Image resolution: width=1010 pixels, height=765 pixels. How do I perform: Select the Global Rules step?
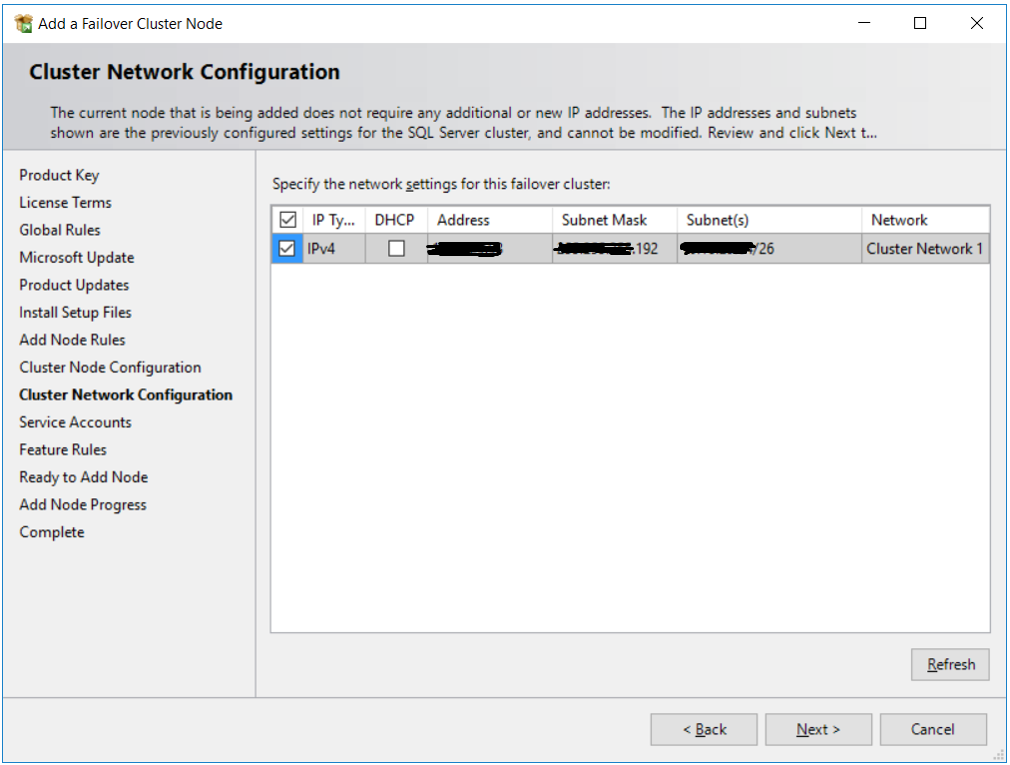click(60, 230)
